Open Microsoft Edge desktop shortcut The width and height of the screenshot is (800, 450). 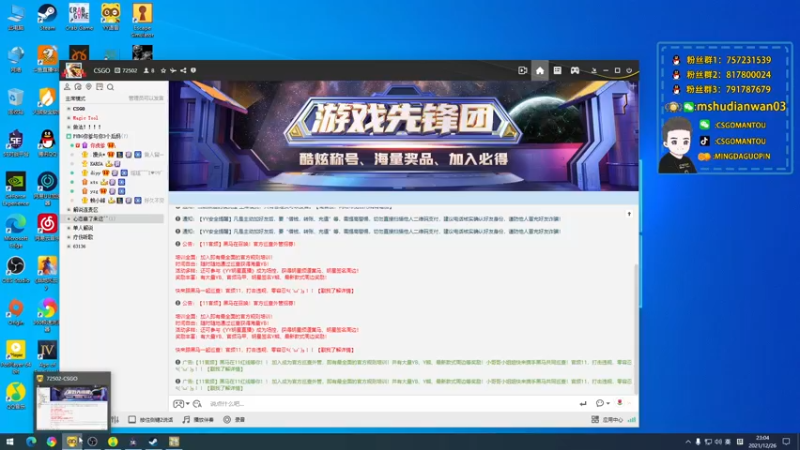pos(16,231)
